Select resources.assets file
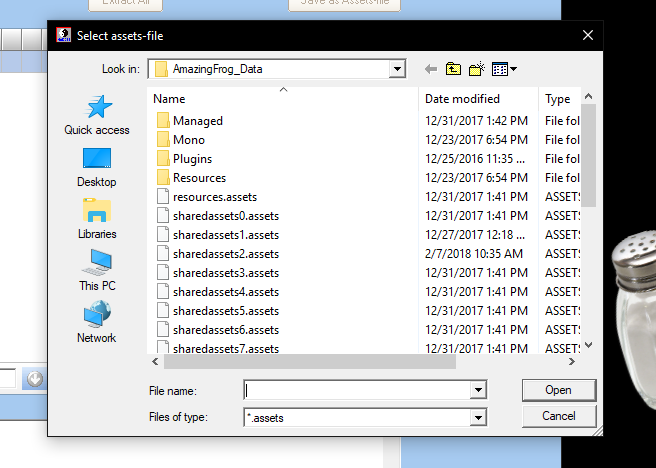The width and height of the screenshot is (656, 468). tap(215, 197)
